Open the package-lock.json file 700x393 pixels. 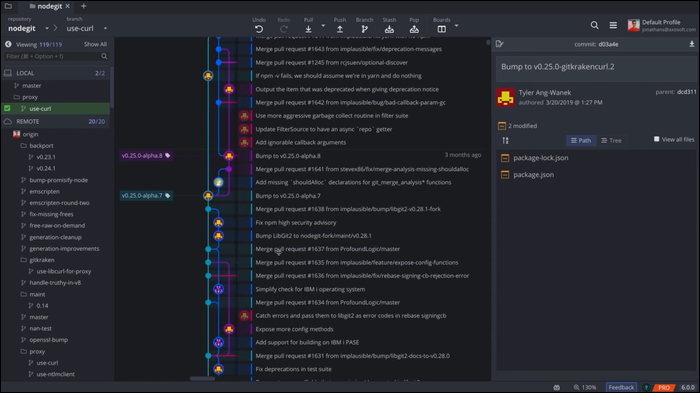pos(541,158)
